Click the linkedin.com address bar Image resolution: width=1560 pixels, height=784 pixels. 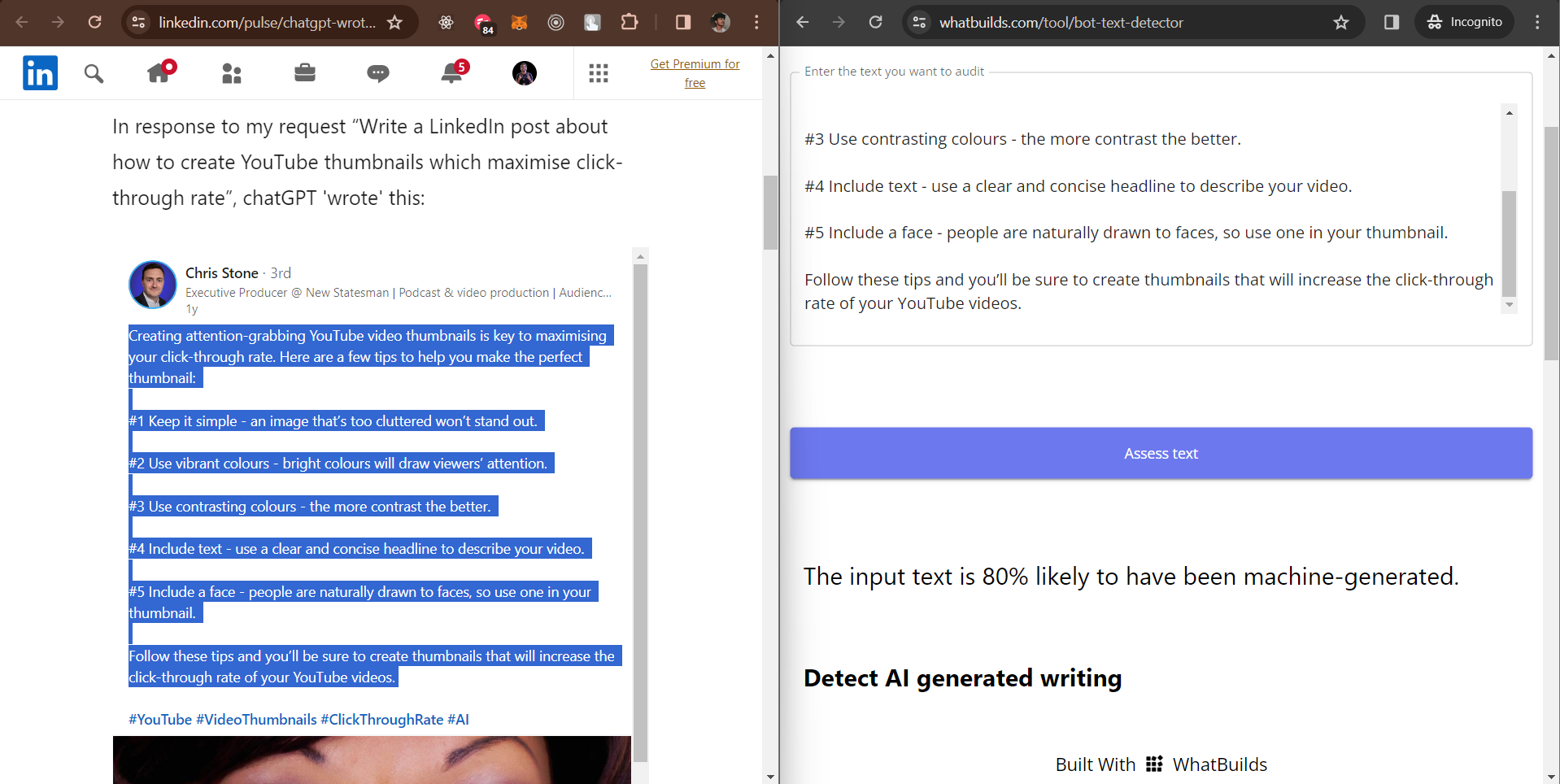268,22
